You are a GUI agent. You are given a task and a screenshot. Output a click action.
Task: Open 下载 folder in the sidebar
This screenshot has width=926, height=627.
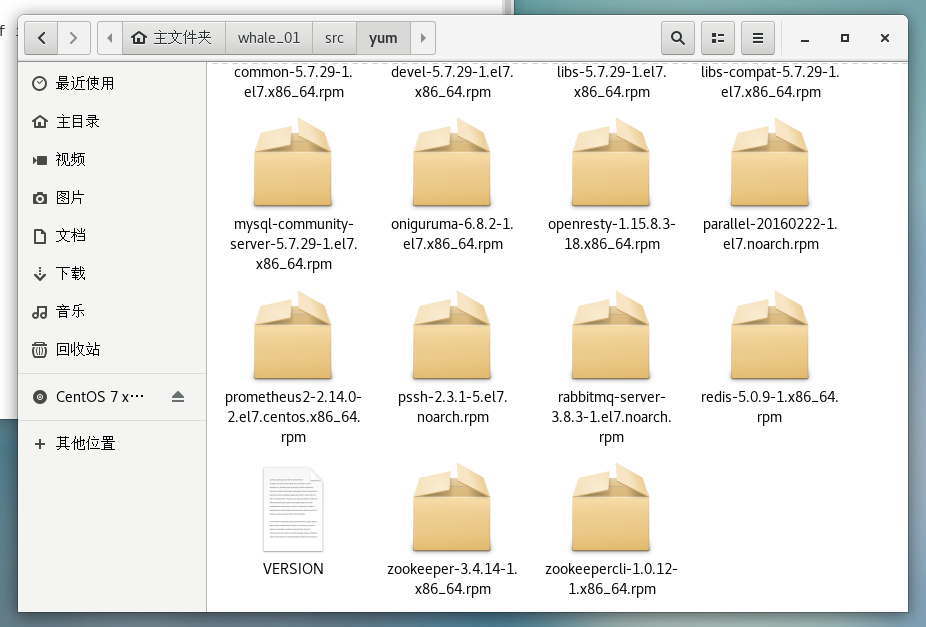(112, 273)
